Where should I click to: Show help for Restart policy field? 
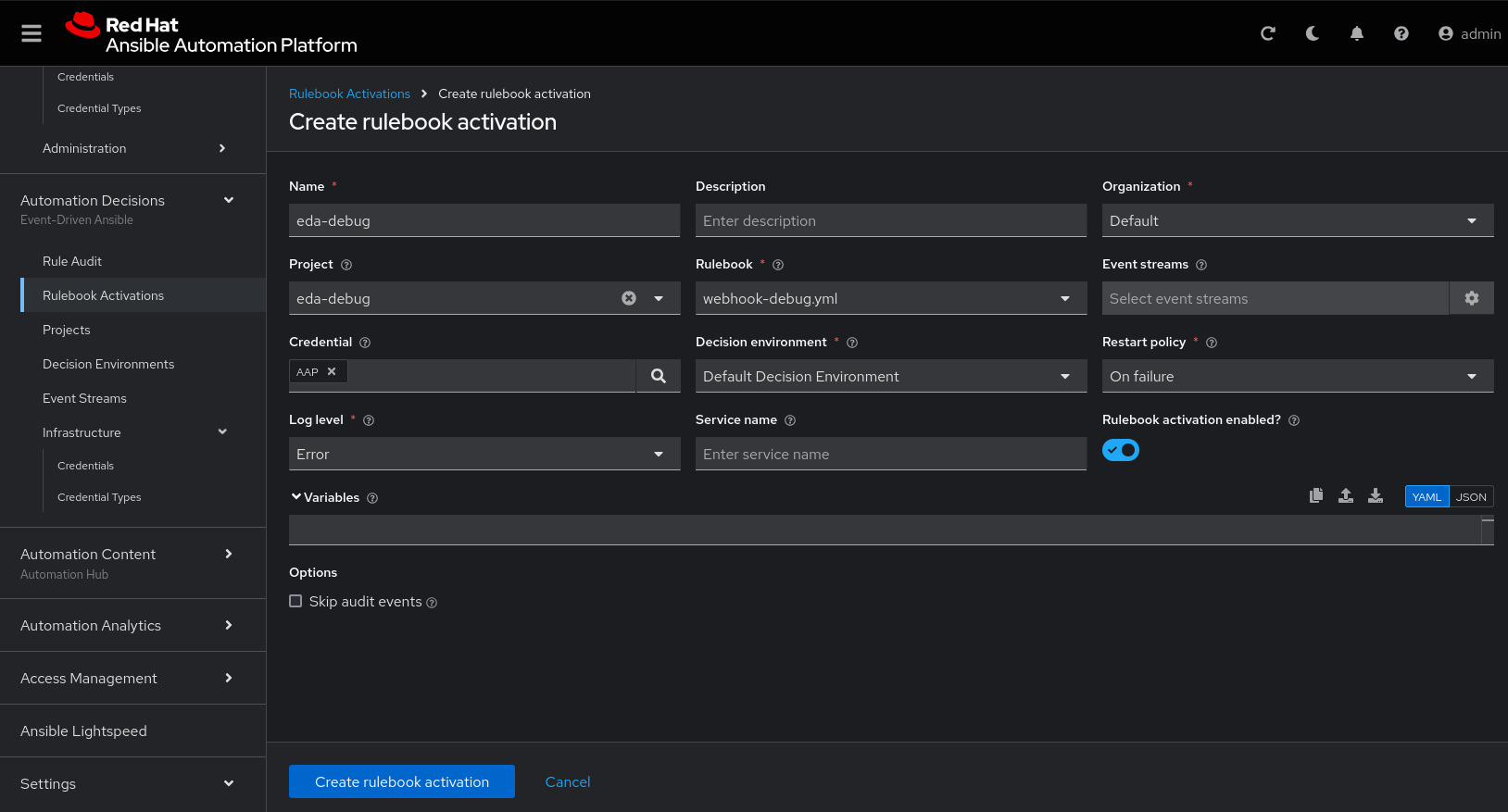(1212, 343)
